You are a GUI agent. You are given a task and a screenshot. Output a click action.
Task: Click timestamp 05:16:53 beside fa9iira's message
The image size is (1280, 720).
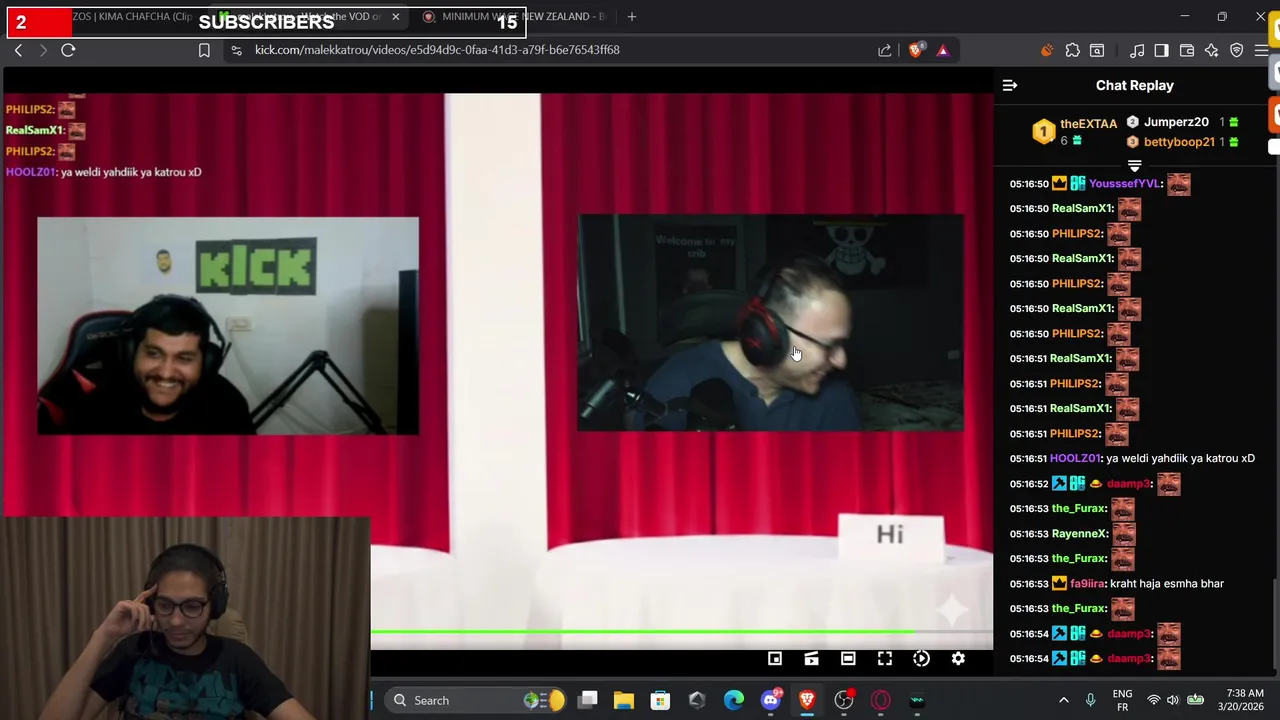(x=1029, y=584)
